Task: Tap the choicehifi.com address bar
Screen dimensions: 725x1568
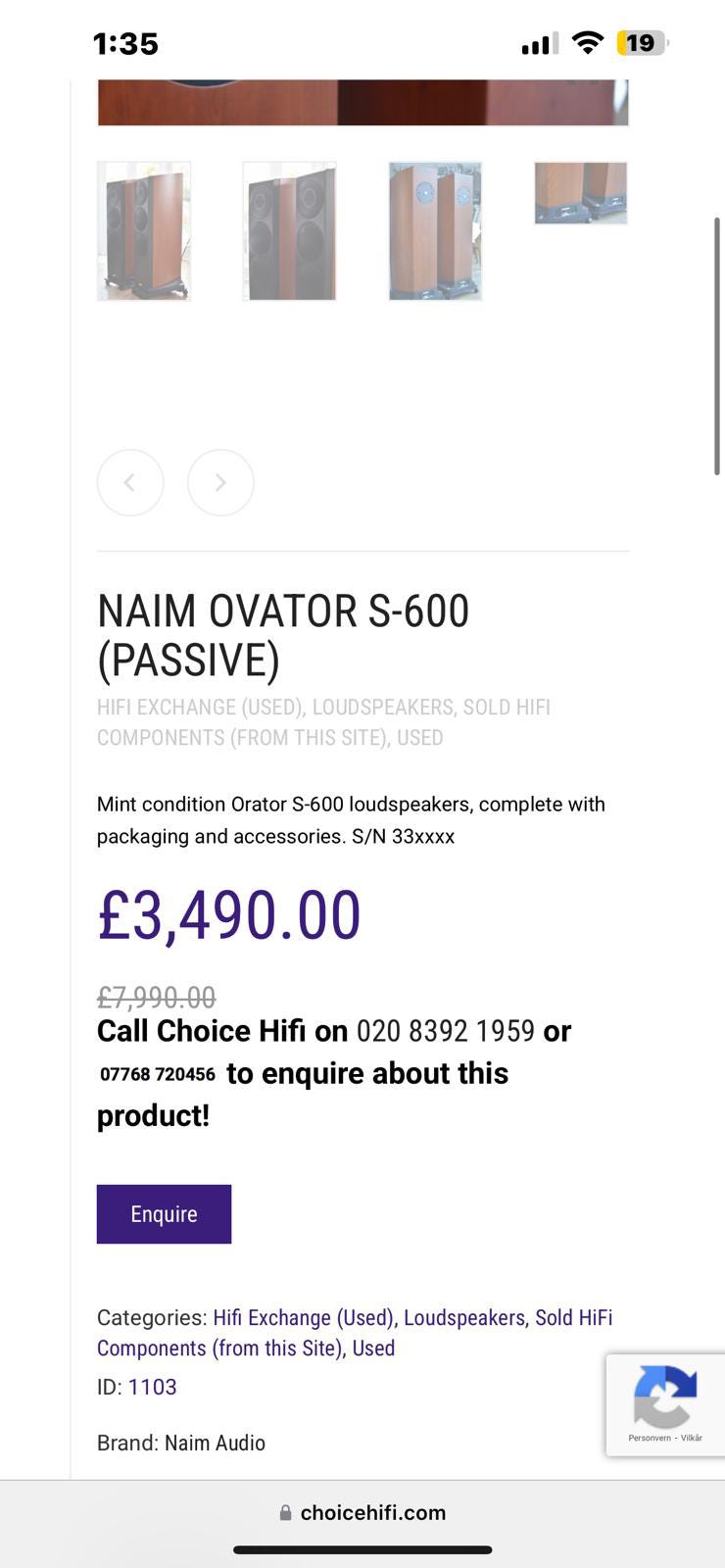Action: 372,1512
